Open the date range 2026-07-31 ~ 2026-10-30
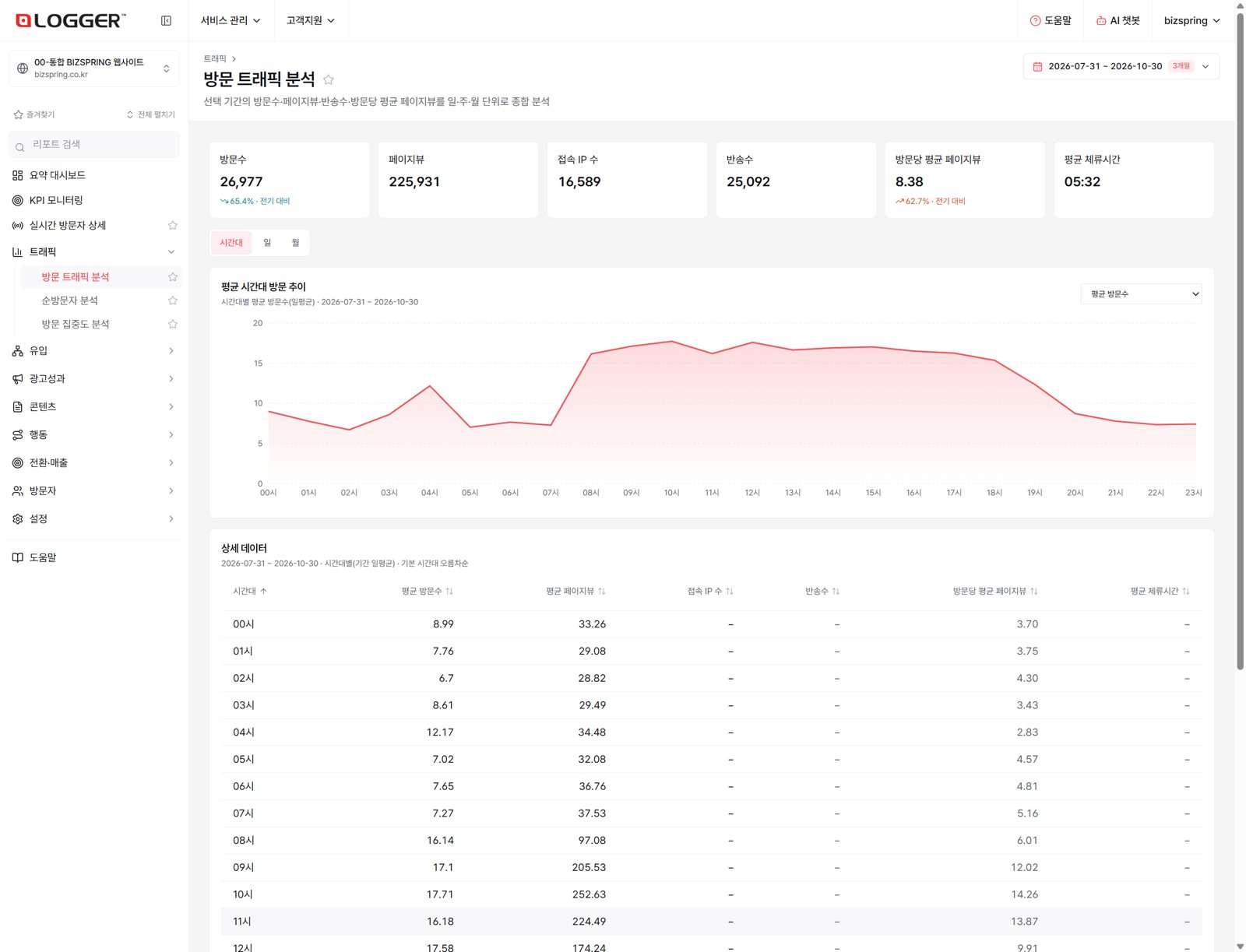Screen dimensions: 1246x952 point(1121,67)
